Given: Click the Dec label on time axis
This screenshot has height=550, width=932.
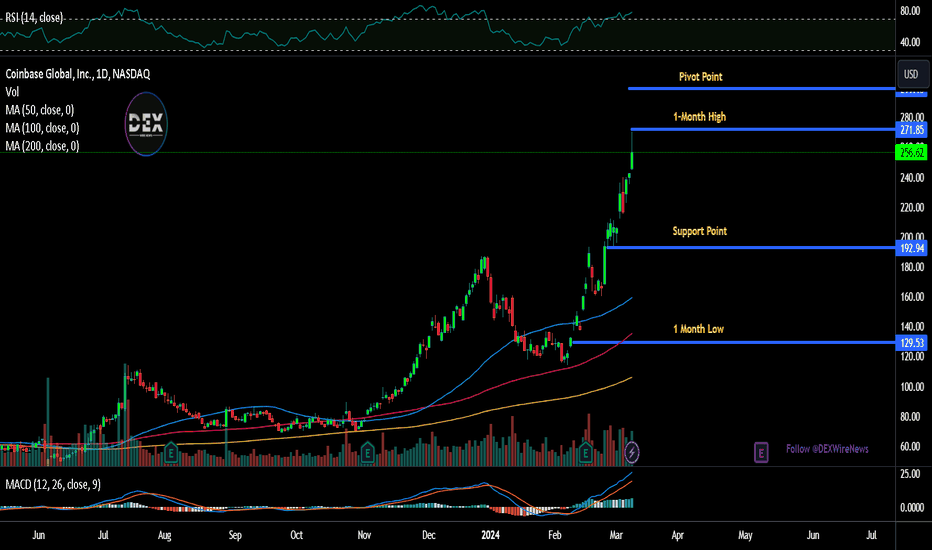Looking at the screenshot, I should pyautogui.click(x=429, y=535).
